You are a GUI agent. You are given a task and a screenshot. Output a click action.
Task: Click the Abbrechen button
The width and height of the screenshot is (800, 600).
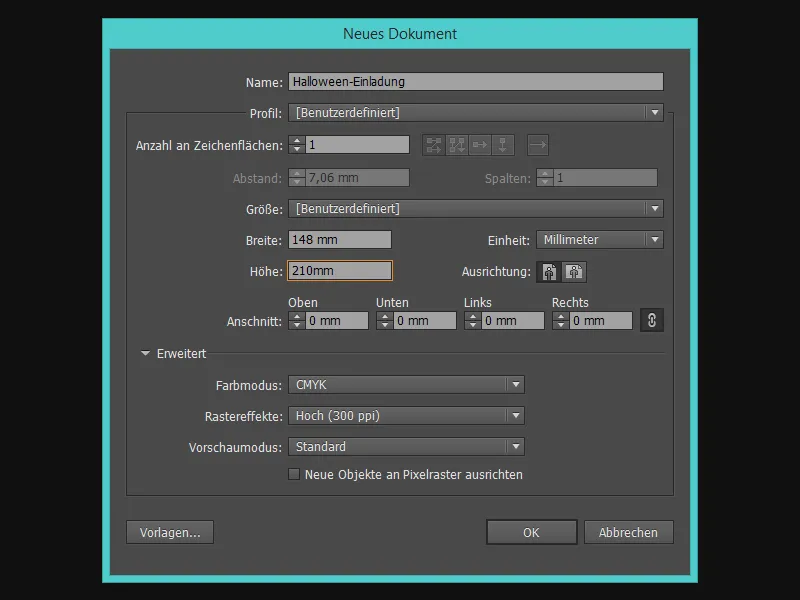[629, 532]
